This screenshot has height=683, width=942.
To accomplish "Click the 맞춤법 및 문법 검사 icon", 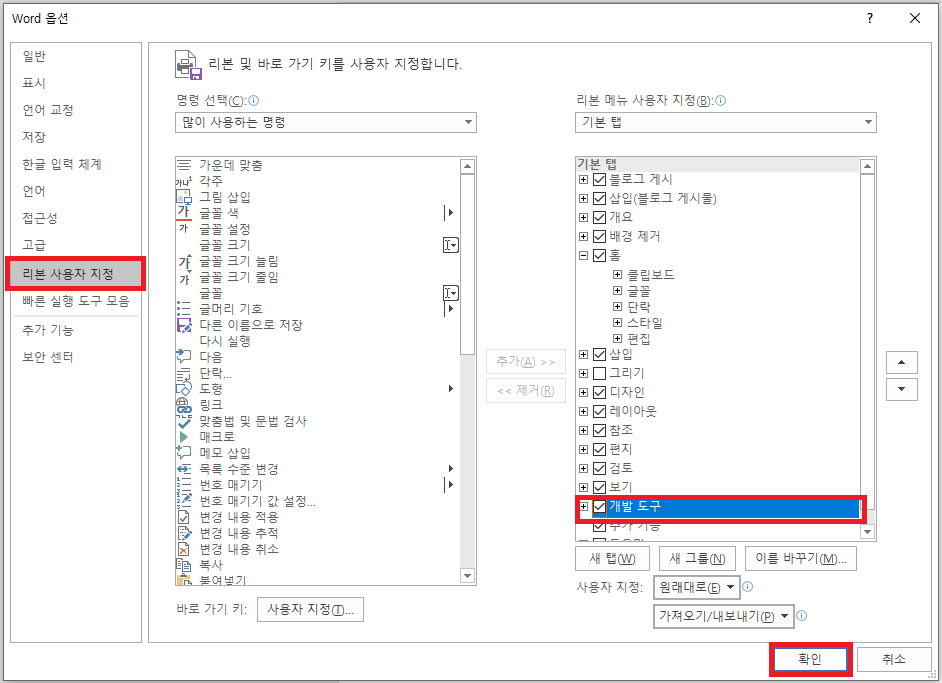I will pos(184,421).
